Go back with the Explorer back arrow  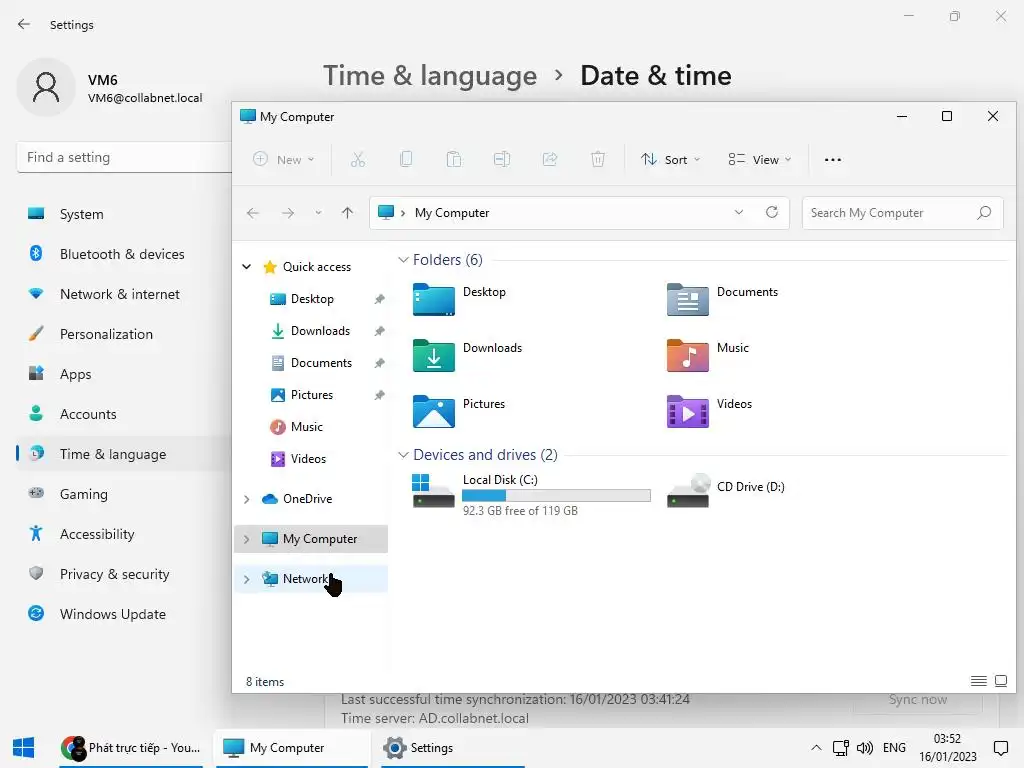click(x=253, y=213)
